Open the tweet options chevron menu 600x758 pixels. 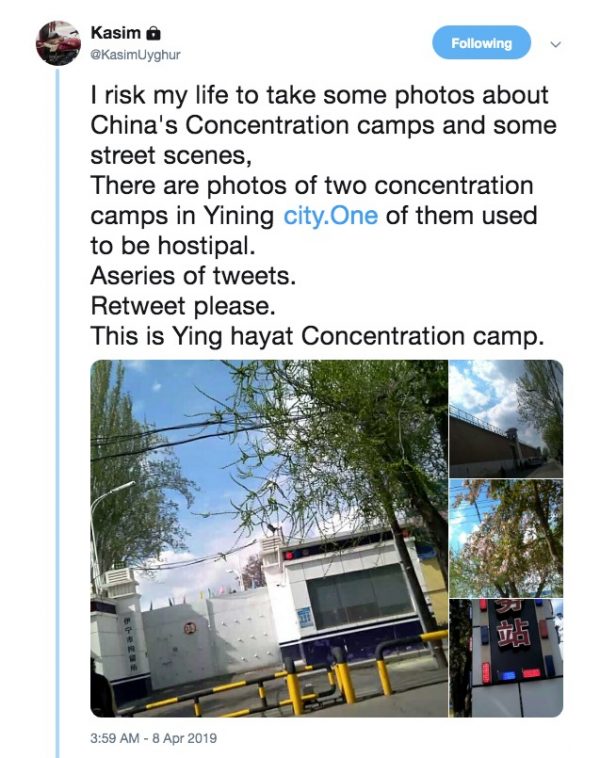click(556, 44)
